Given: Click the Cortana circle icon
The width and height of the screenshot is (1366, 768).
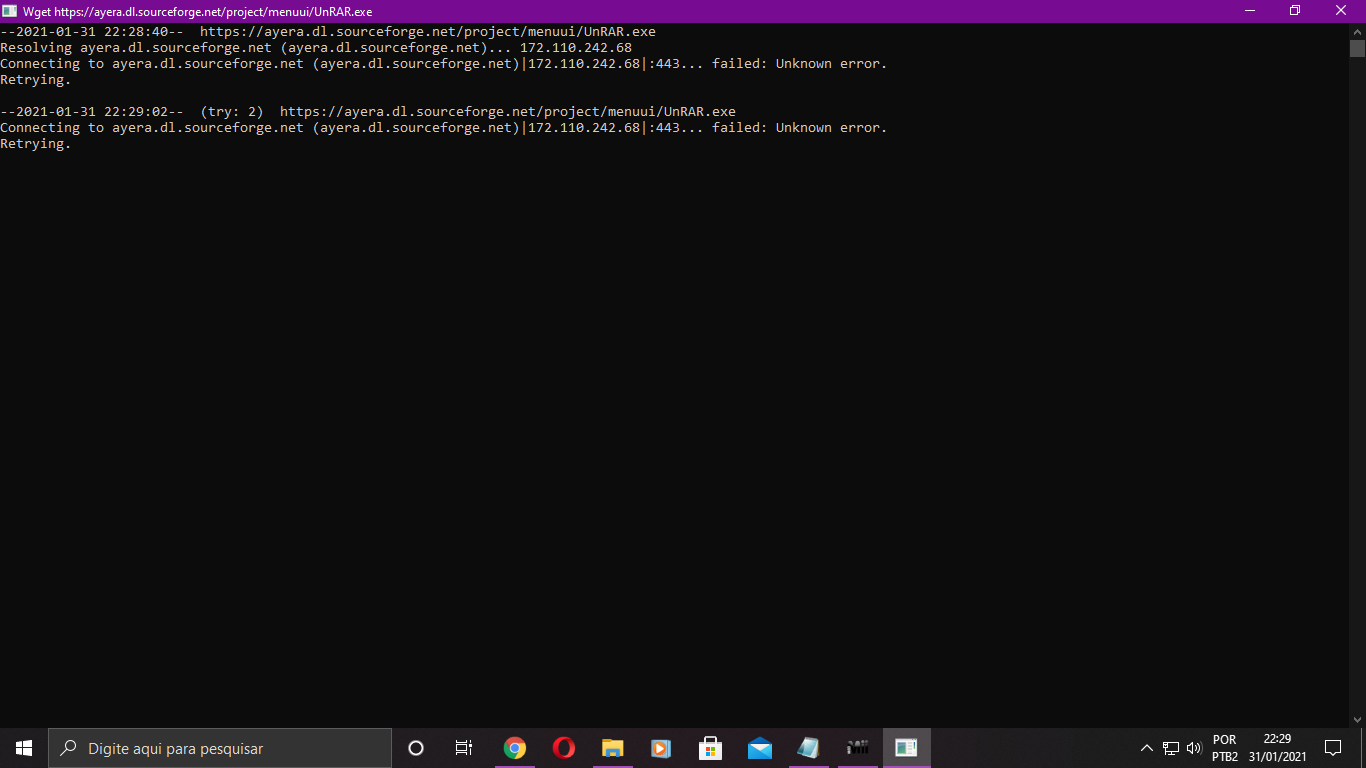Looking at the screenshot, I should tap(416, 748).
